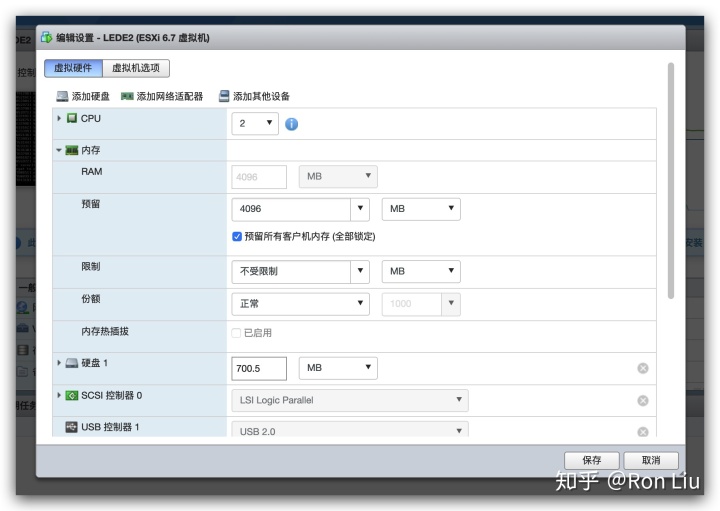Viewport: 720px width, 511px height.
Task: Click the 预留 (reservation) row label
Action: click(x=90, y=204)
